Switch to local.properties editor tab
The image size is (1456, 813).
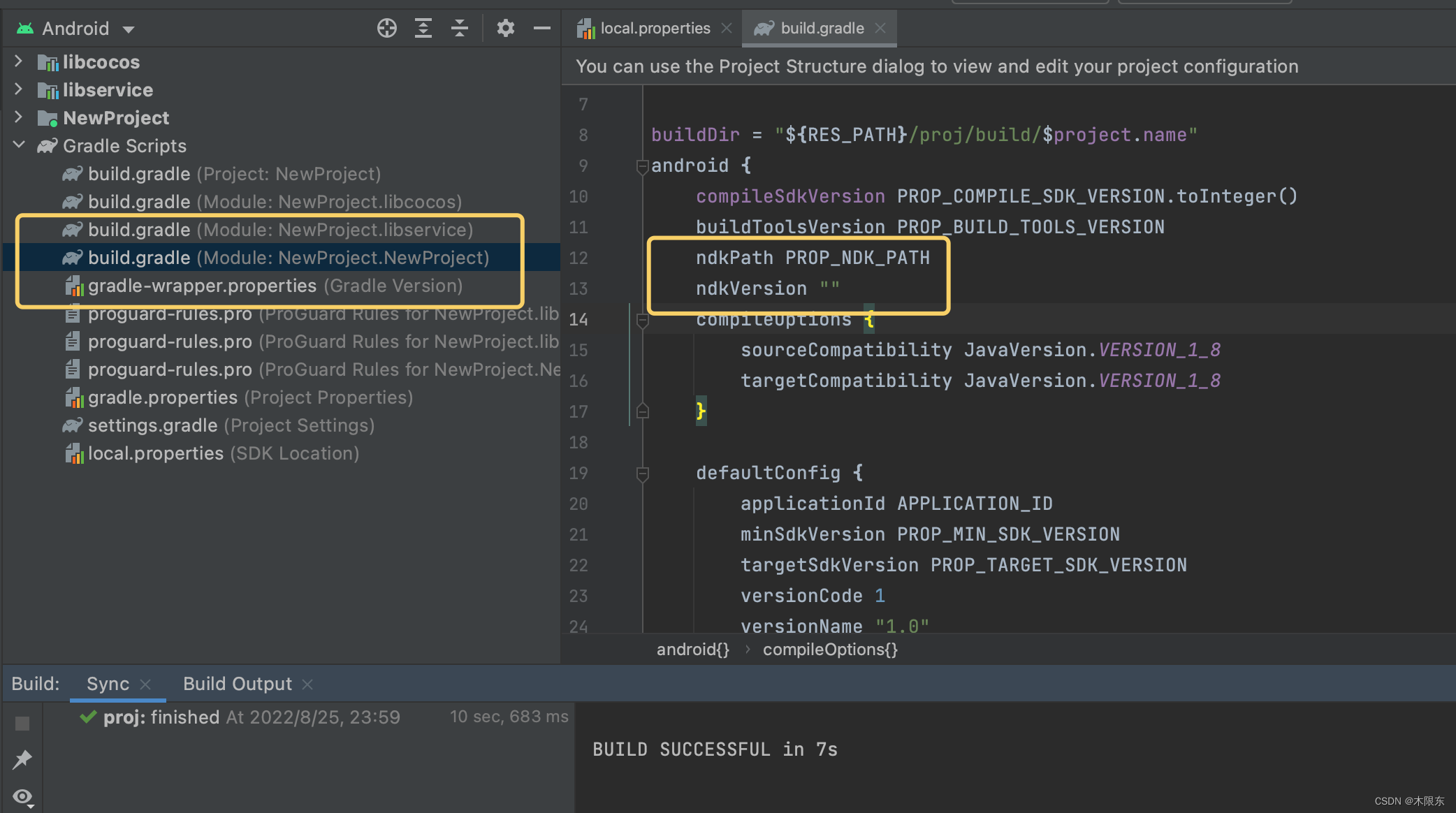click(655, 29)
